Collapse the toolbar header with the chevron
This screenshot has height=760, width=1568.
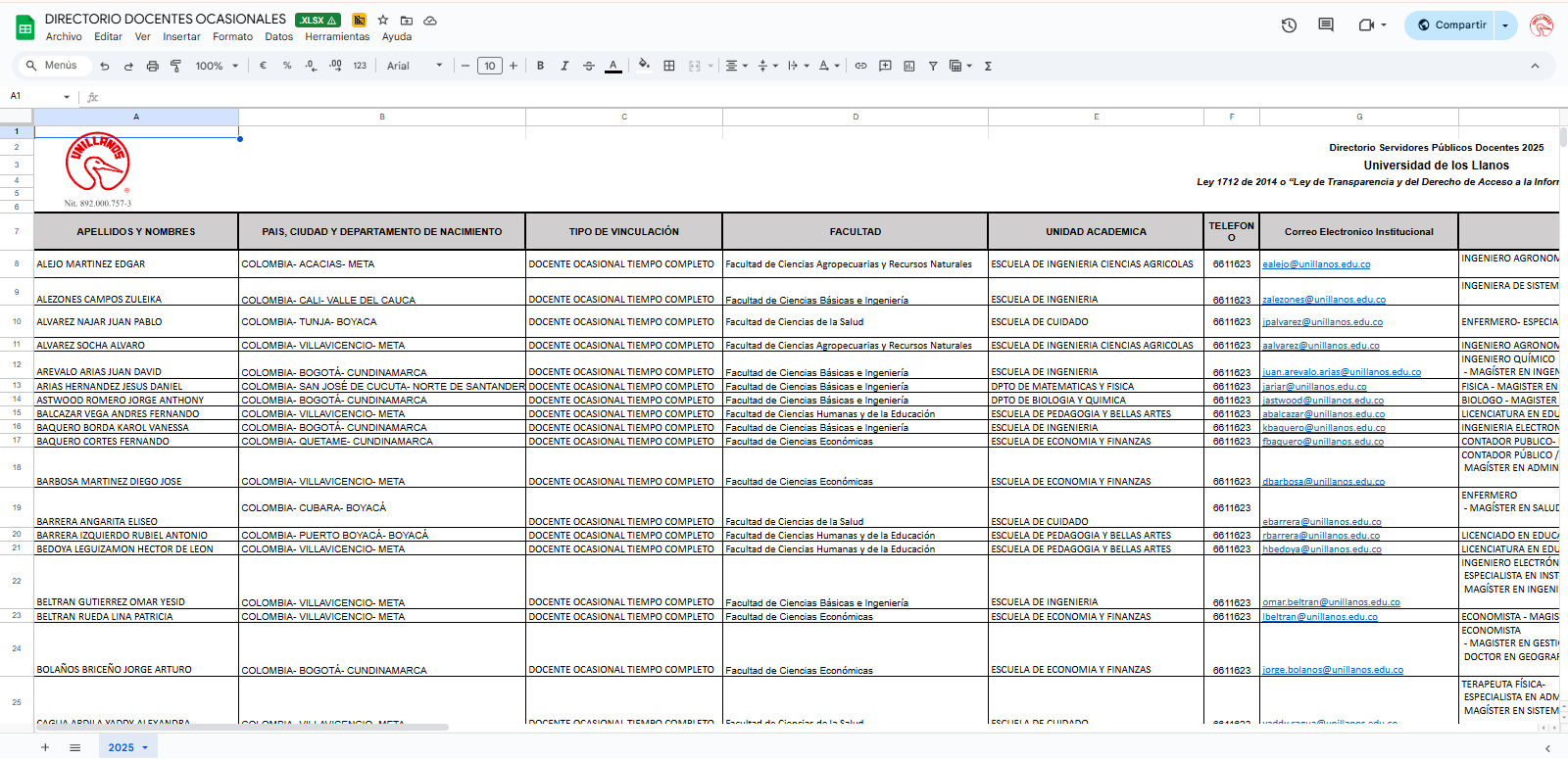click(1535, 66)
